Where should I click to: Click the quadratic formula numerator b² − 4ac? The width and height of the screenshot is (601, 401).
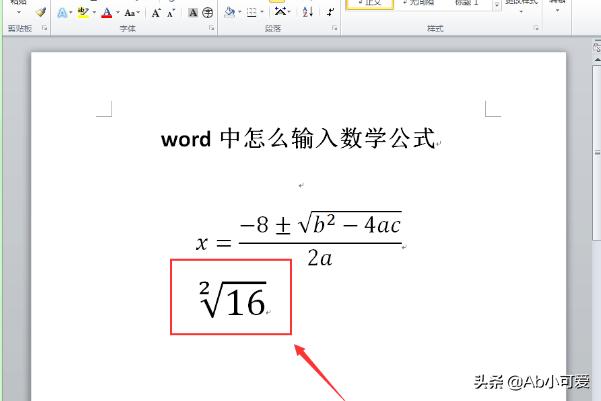[357, 224]
